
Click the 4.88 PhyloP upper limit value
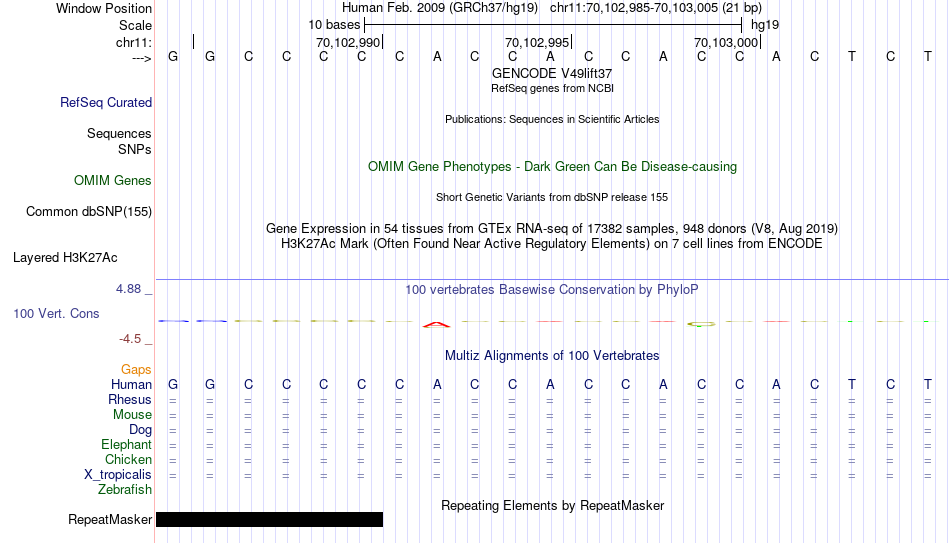[x=128, y=289]
